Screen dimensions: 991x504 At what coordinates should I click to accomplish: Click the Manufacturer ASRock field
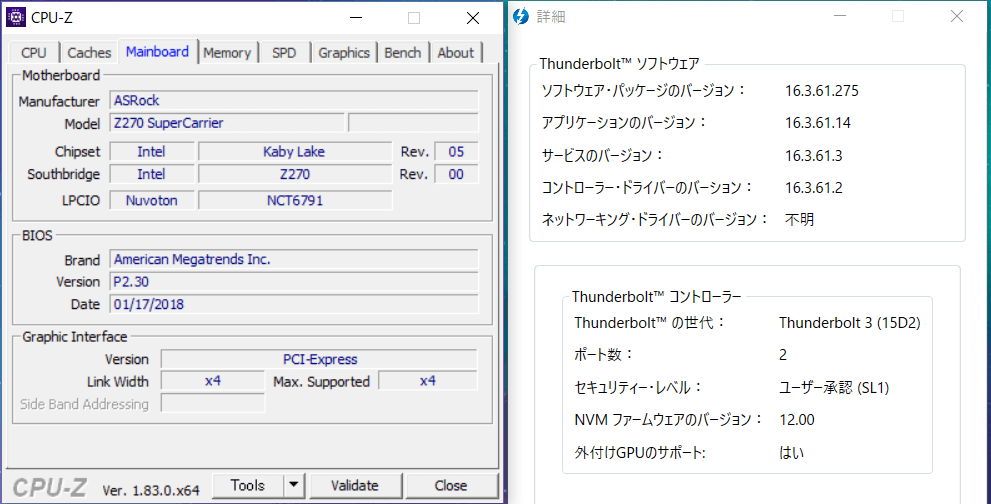tap(293, 101)
